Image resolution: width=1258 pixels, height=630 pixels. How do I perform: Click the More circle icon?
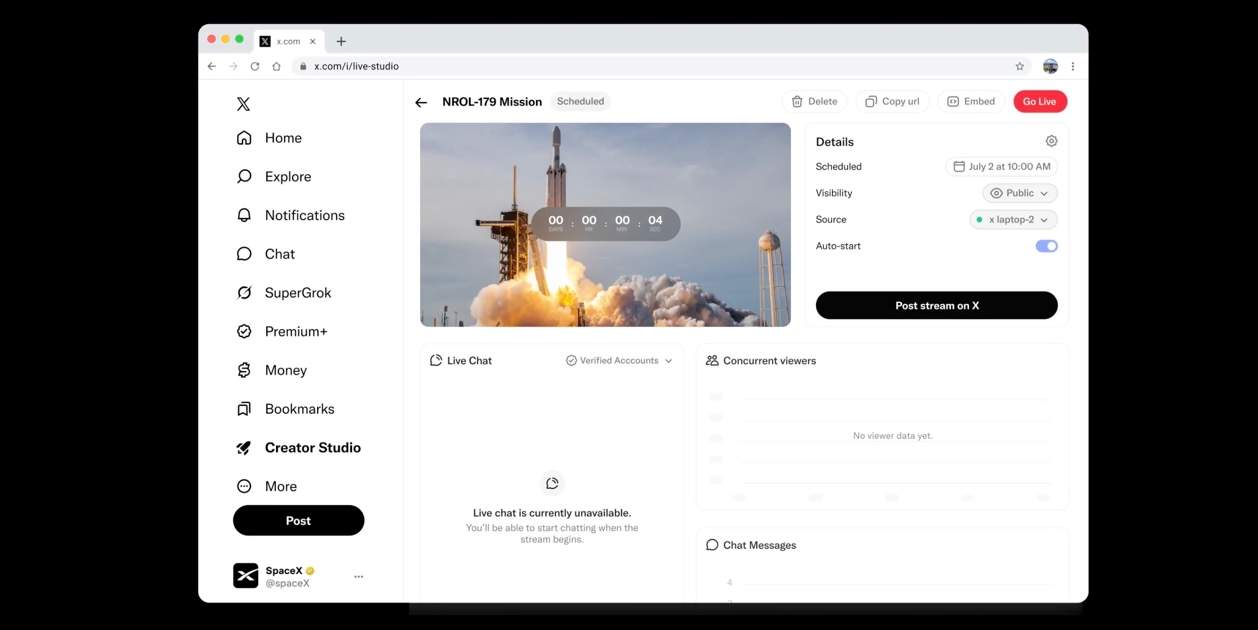click(x=244, y=486)
